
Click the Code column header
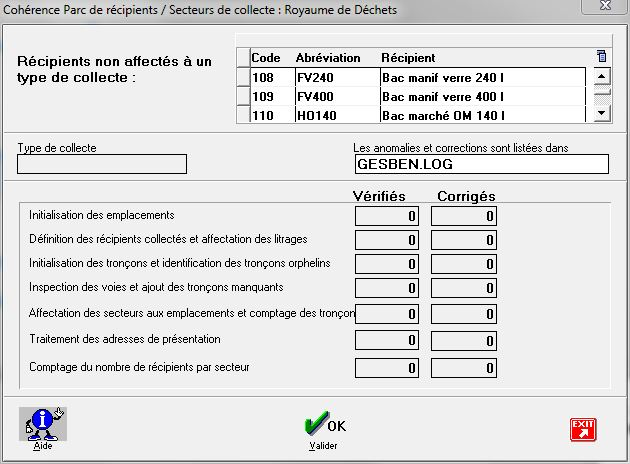pos(265,57)
